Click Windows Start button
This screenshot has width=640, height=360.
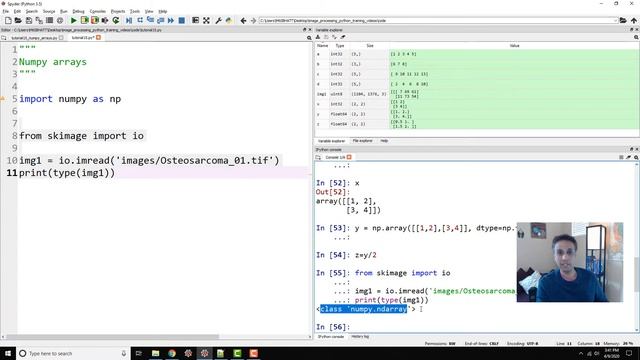[8, 353]
